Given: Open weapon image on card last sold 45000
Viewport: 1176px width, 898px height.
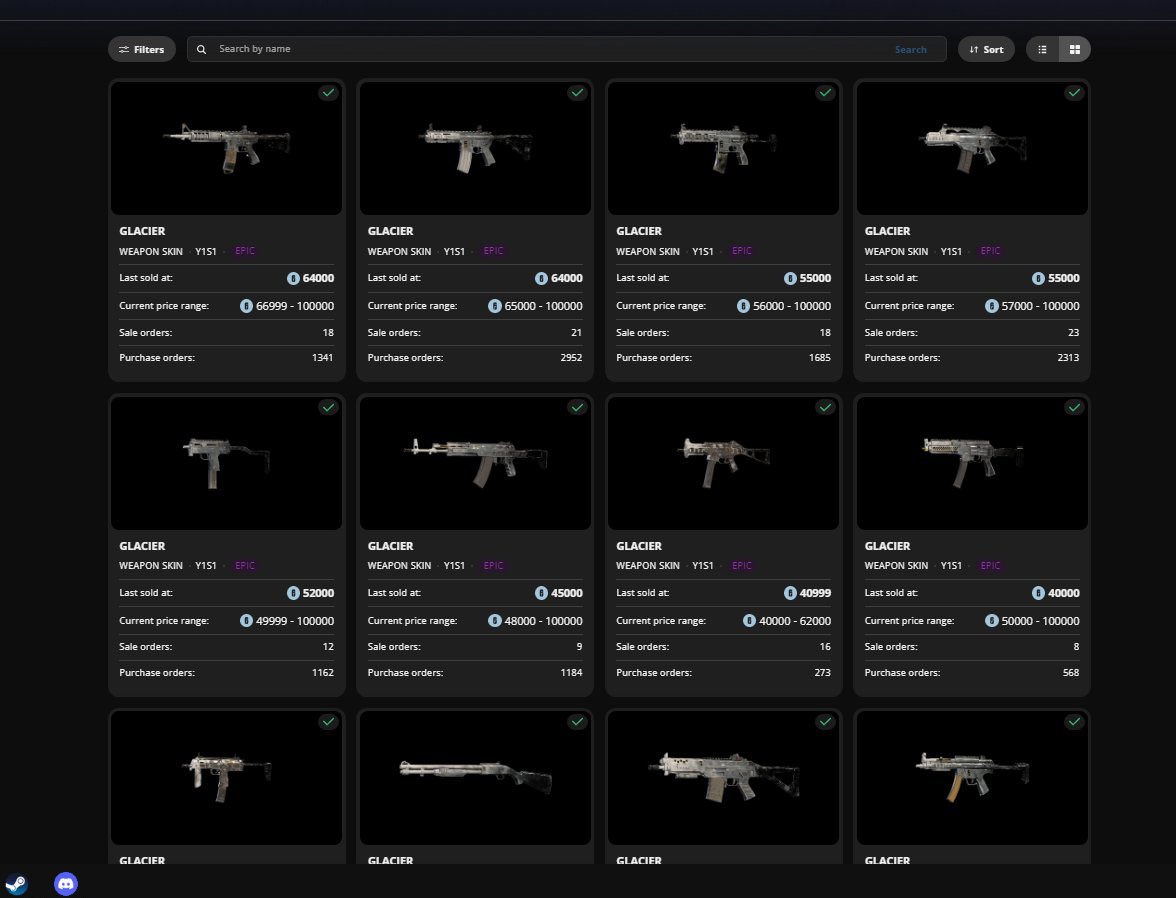Looking at the screenshot, I should click(x=476, y=463).
